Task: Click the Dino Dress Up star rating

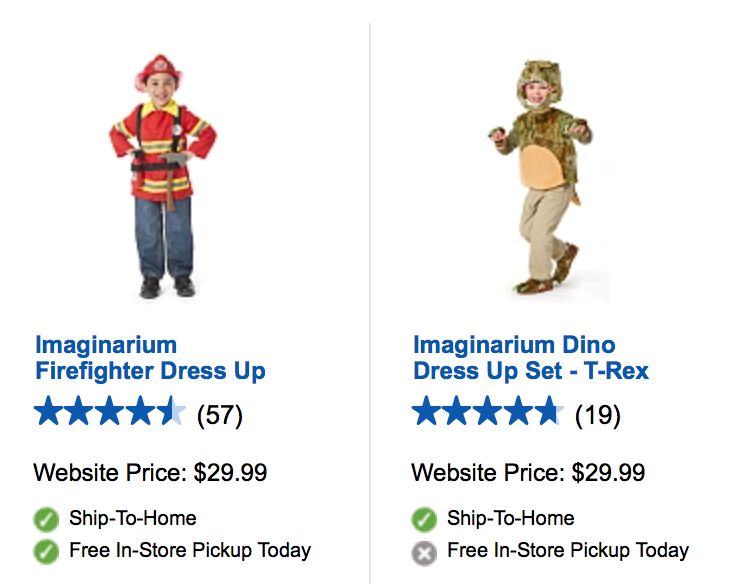Action: coord(488,412)
